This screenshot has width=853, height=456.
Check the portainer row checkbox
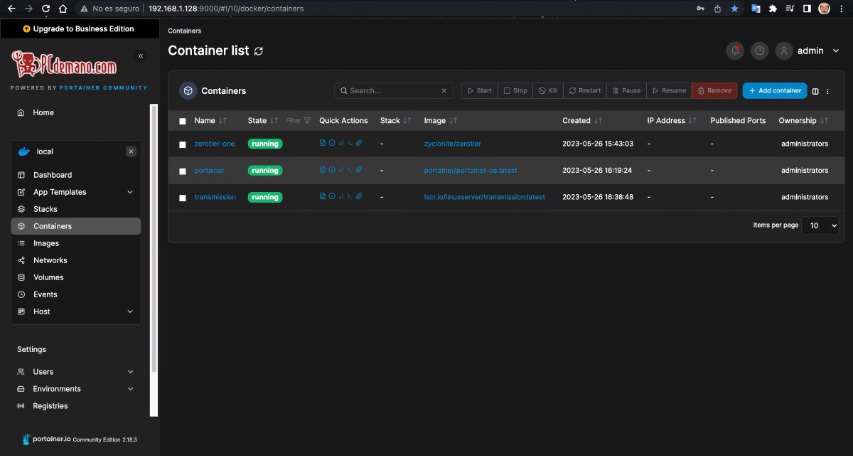coord(183,171)
